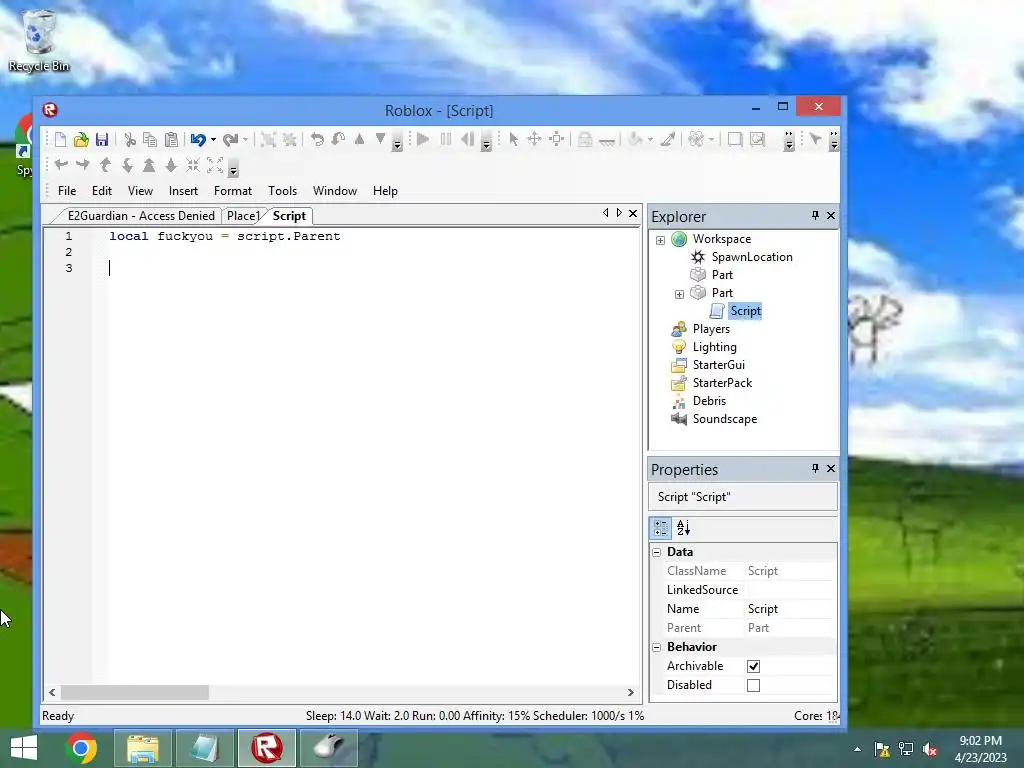This screenshot has width=1024, height=768.
Task: Click the New document icon in toolbar
Action: (60, 139)
